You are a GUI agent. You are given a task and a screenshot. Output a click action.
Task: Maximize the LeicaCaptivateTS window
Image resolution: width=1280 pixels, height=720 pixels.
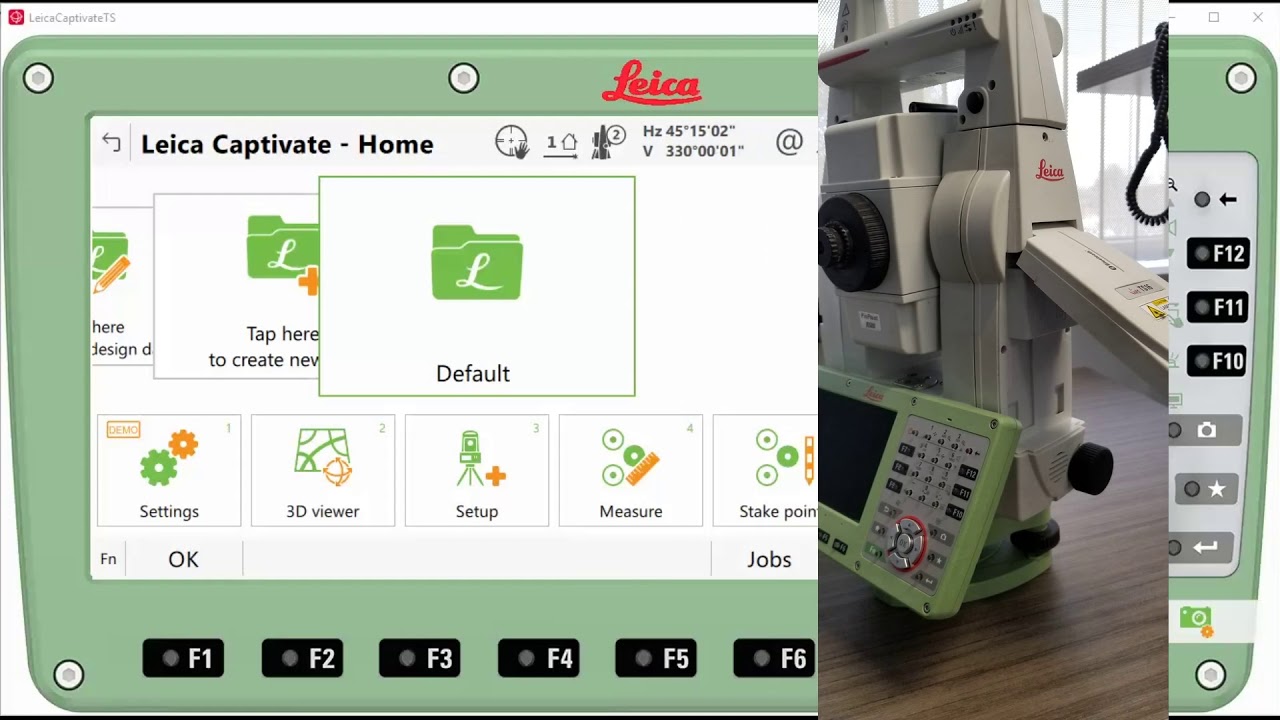pyautogui.click(x=1214, y=17)
